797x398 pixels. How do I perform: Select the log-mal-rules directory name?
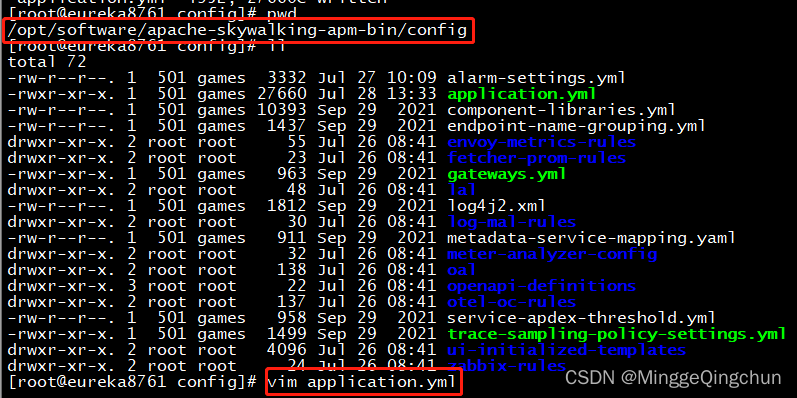pyautogui.click(x=511, y=222)
